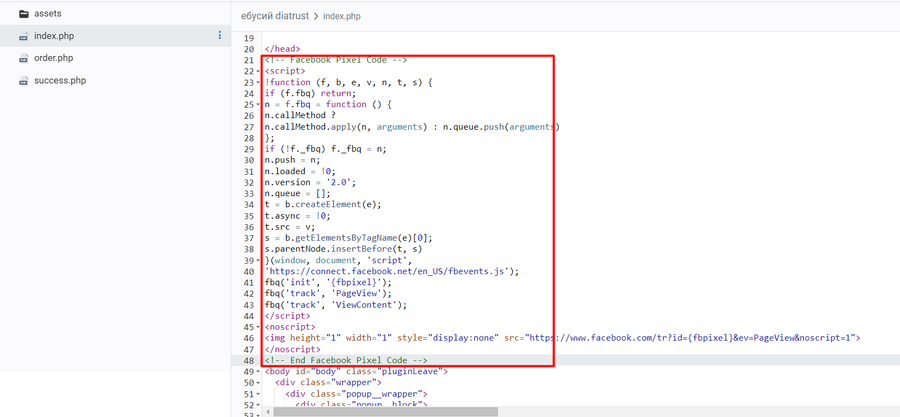Open the order.php file
This screenshot has width=900, height=417.
pos(53,58)
